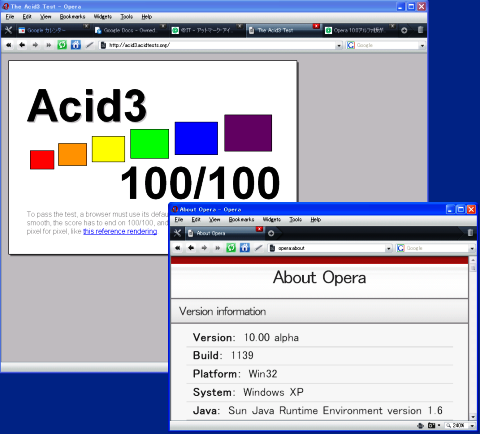Image resolution: width=480 pixels, height=434 pixels.
Task: Expand address dropdown in About Opera window
Action: pos(388,248)
